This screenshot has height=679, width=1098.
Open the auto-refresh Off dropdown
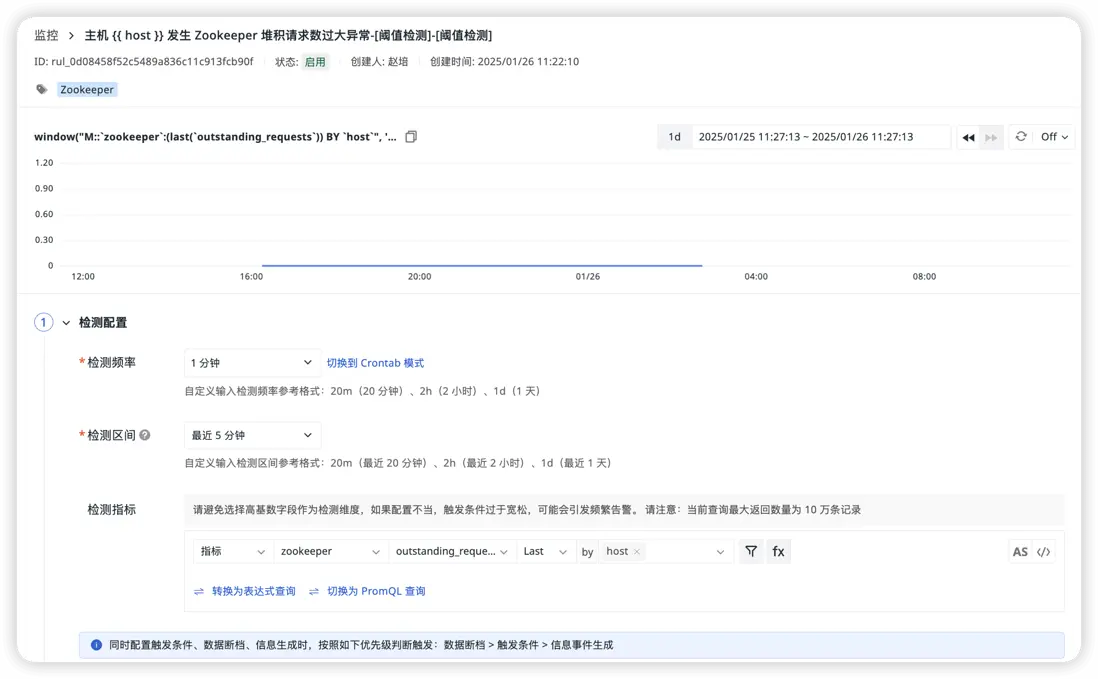pos(1054,137)
